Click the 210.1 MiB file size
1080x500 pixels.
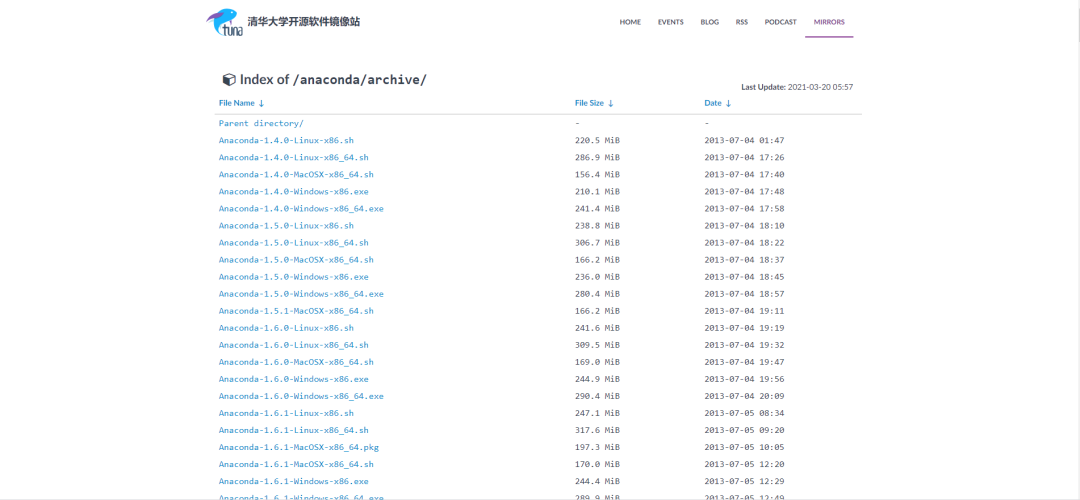pos(597,191)
